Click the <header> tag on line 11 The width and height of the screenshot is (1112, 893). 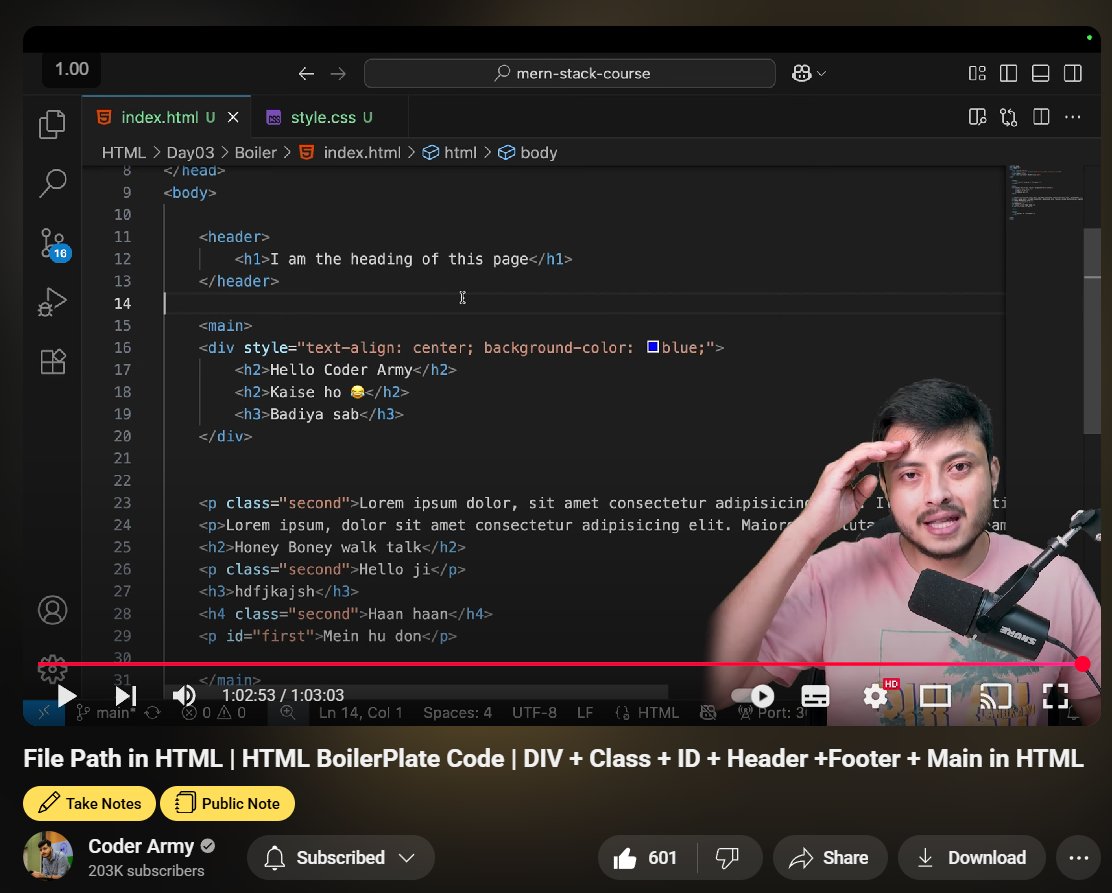point(234,237)
